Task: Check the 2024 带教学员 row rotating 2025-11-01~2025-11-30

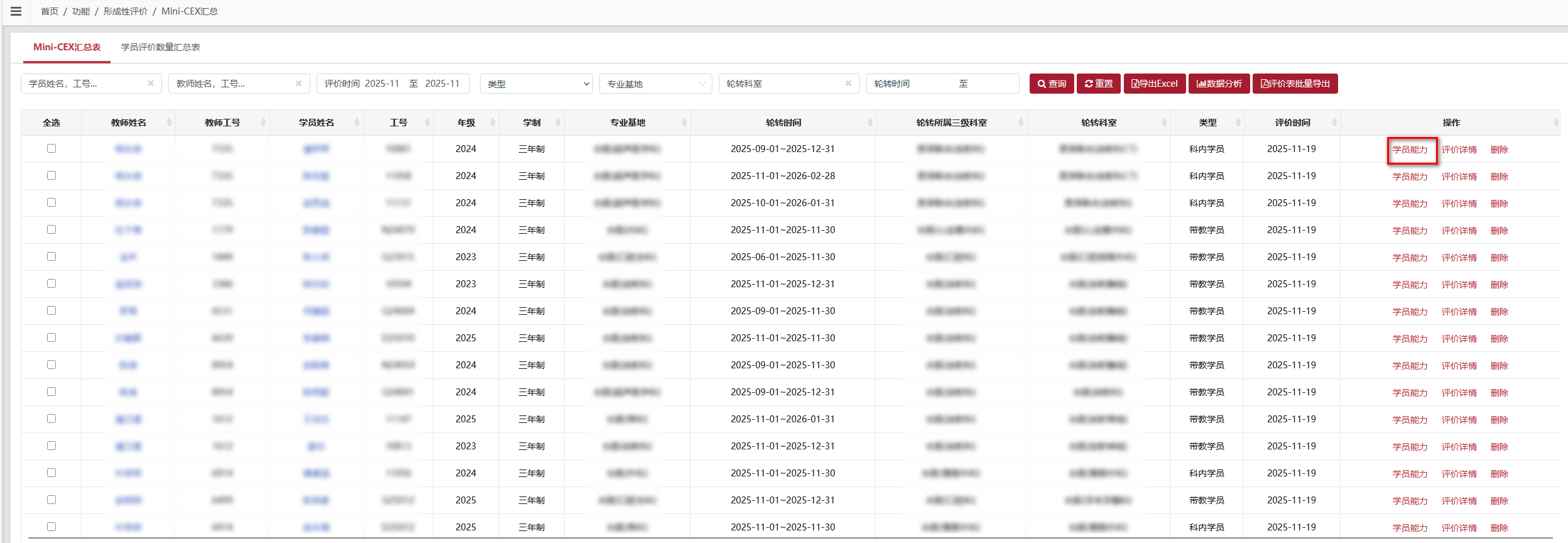Action: [52, 229]
